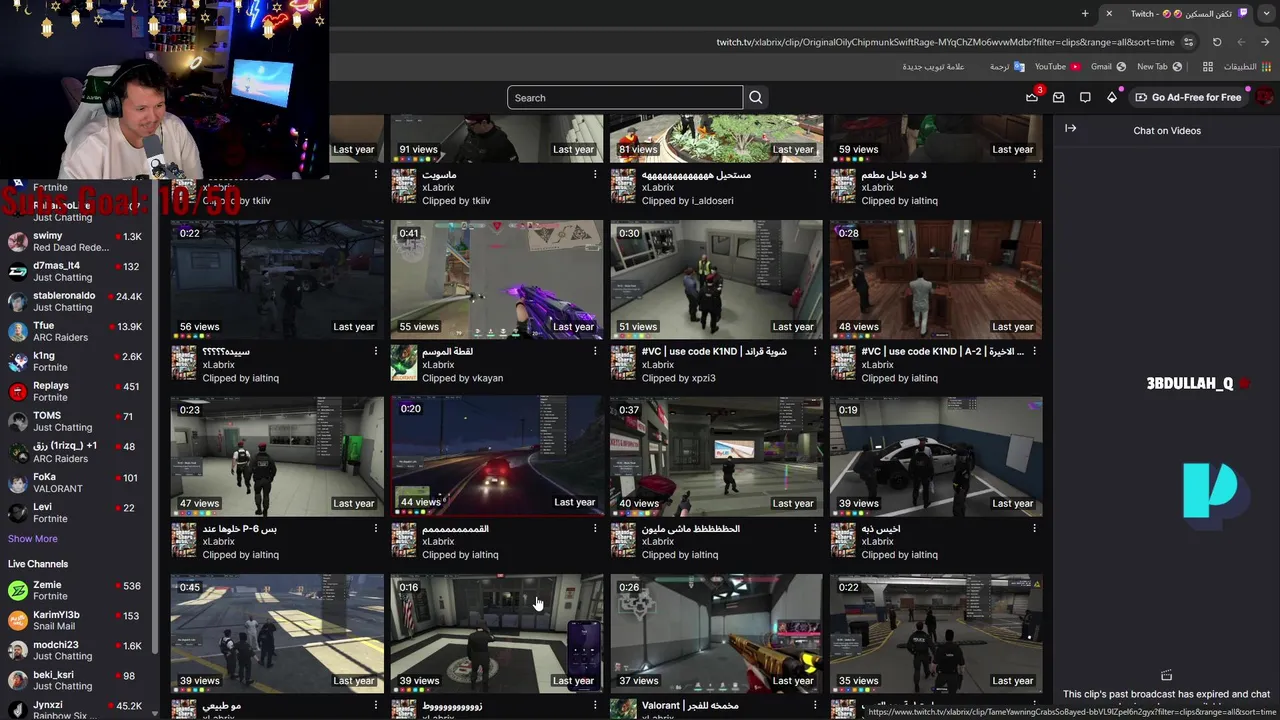Click the browser address bar URL

pyautogui.click(x=945, y=42)
